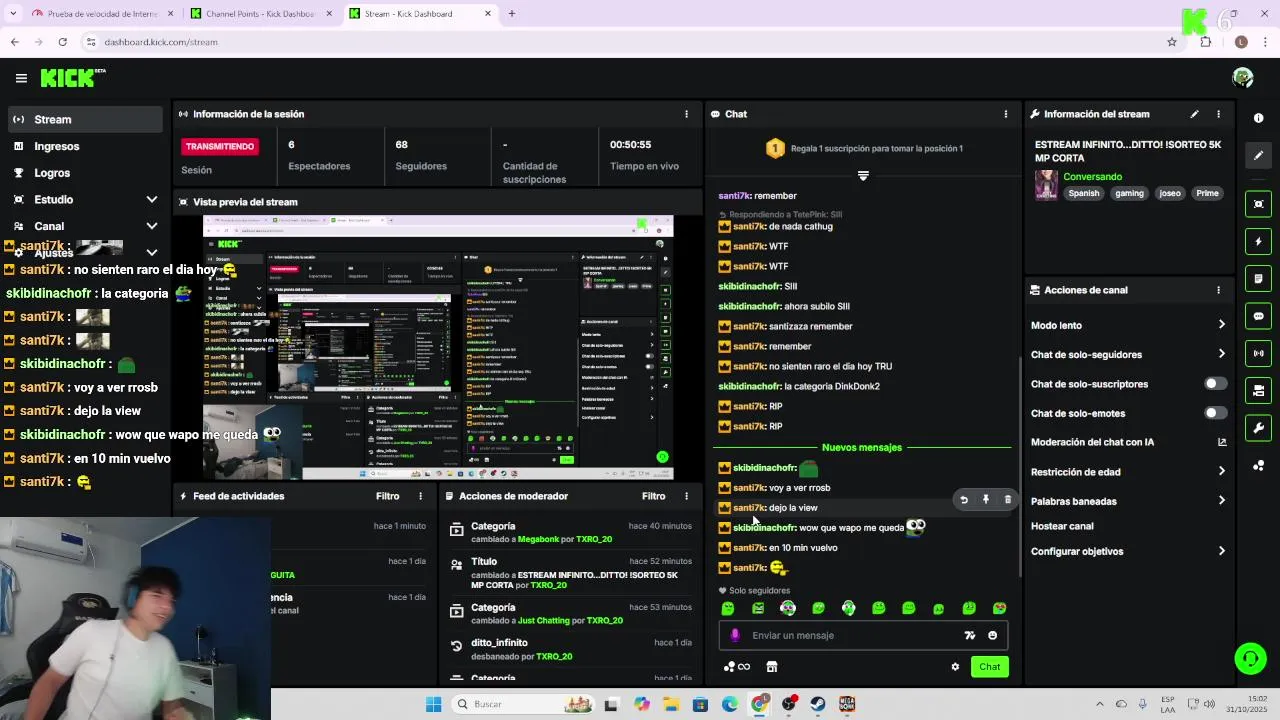Open AI chat moderation external link icon

(x=1221, y=442)
